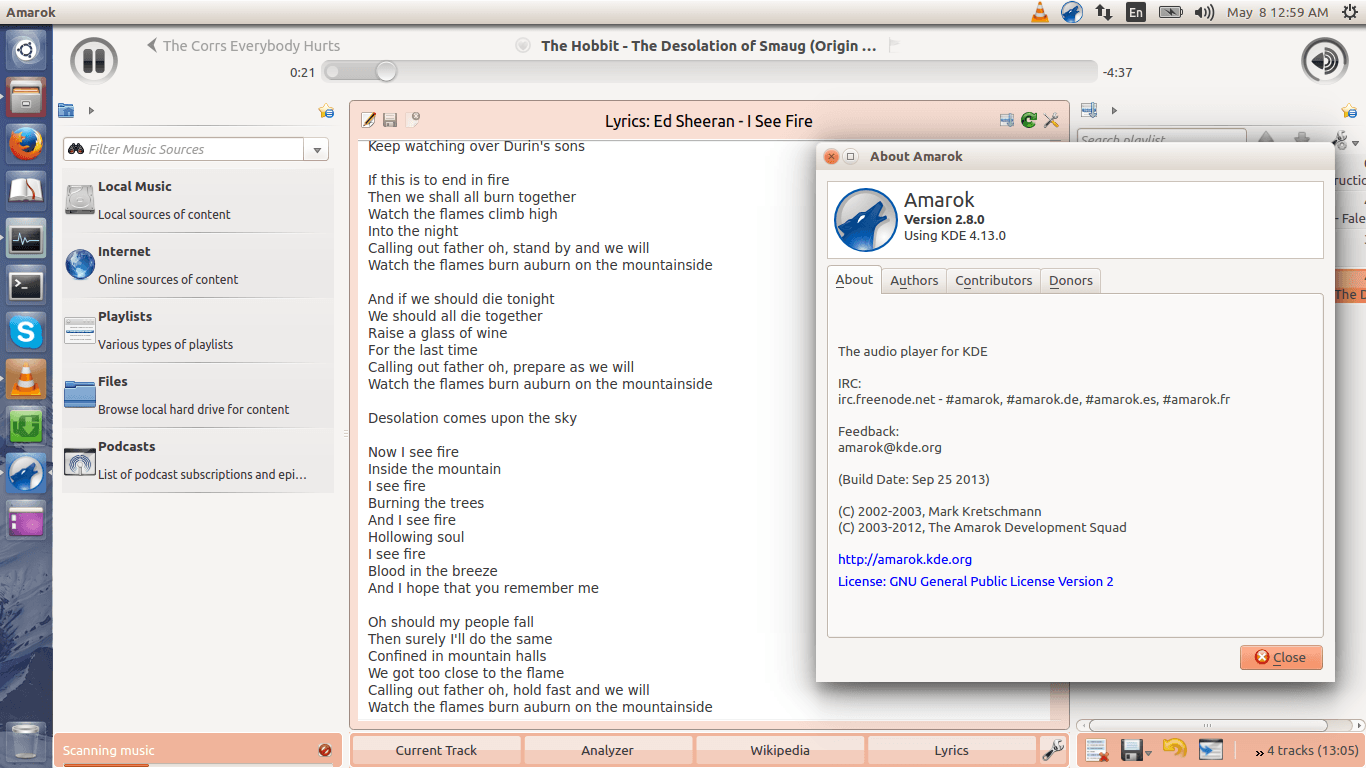Toggle lyrics auto-scroll icon
1366x768 pixels.
point(1007,120)
